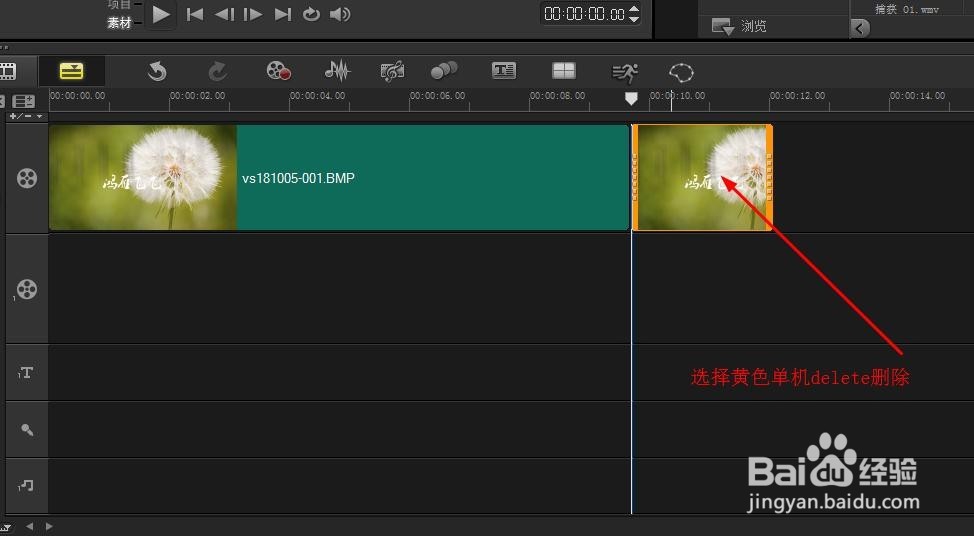Step forward to the next frame
This screenshot has width=974, height=536.
252,14
